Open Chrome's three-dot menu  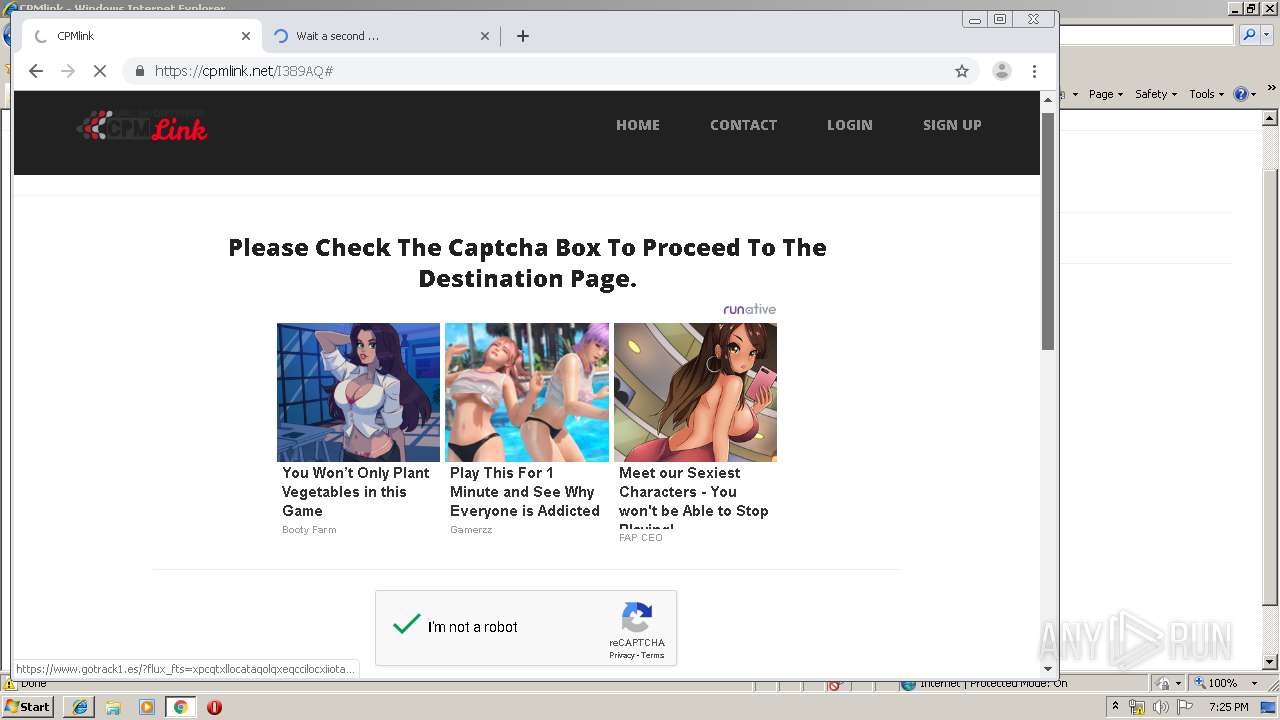(1034, 71)
